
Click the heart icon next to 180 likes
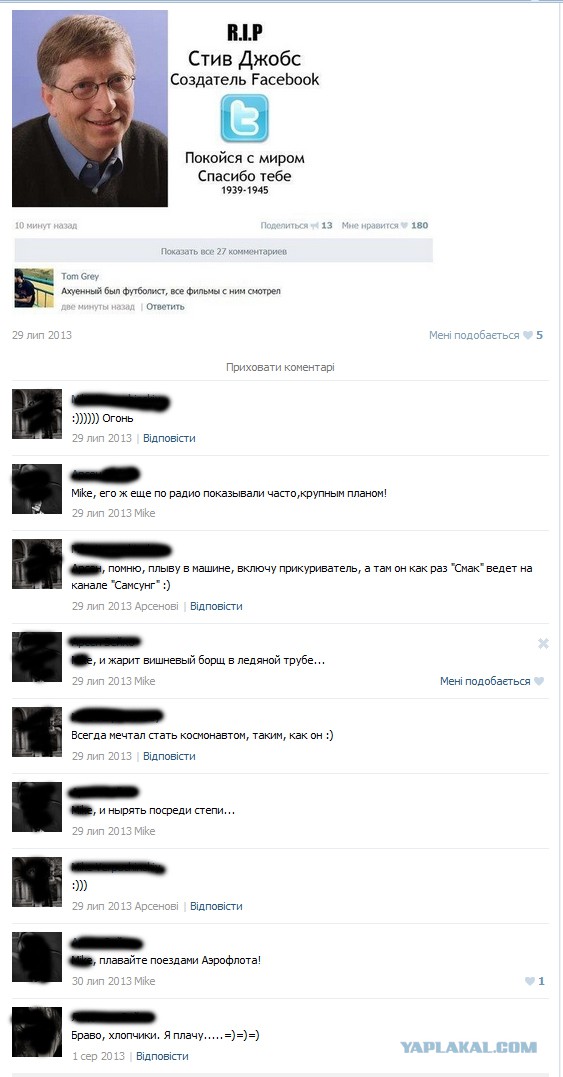pos(404,225)
